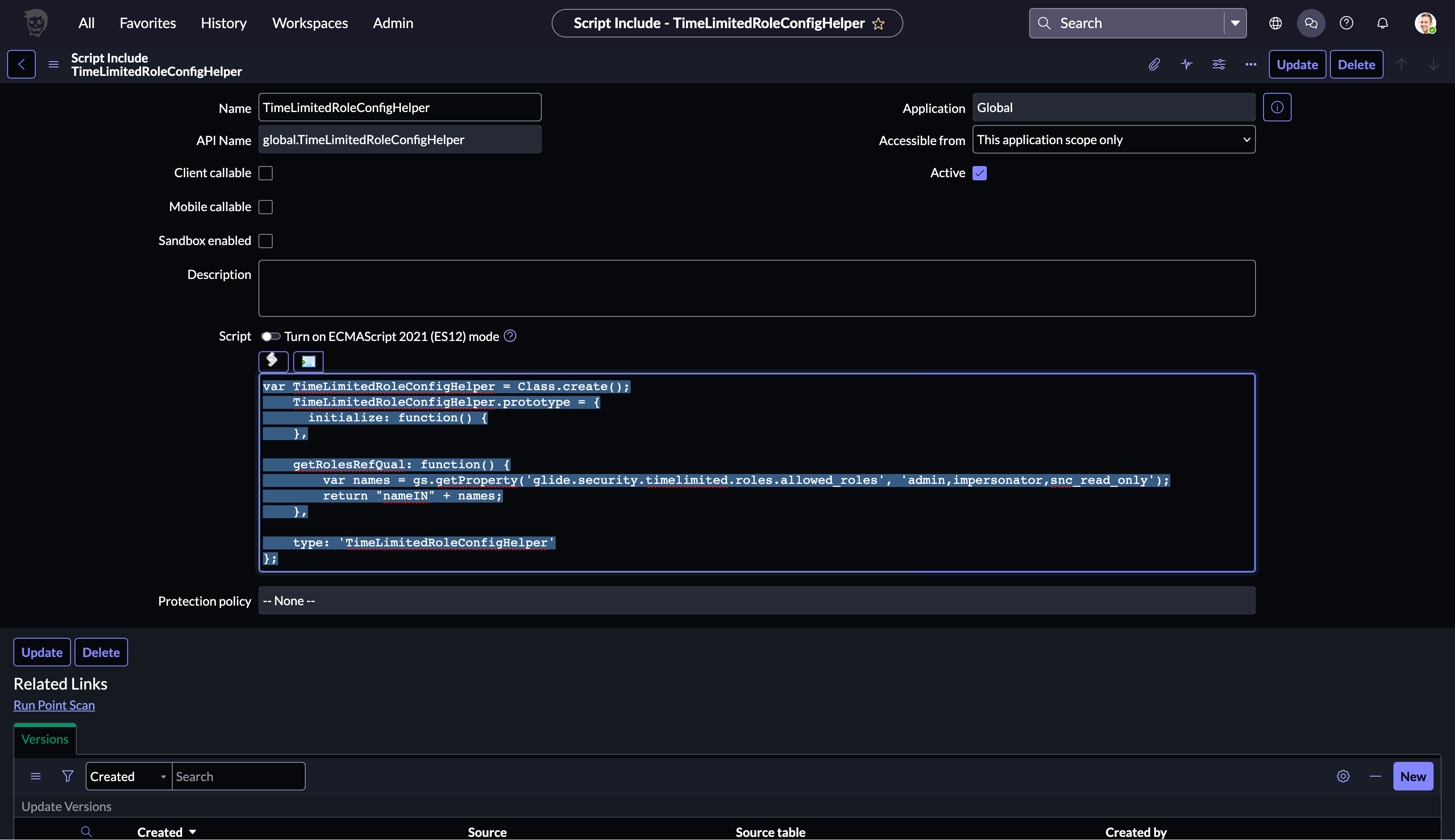Add page to favorites with star

pyautogui.click(x=878, y=24)
